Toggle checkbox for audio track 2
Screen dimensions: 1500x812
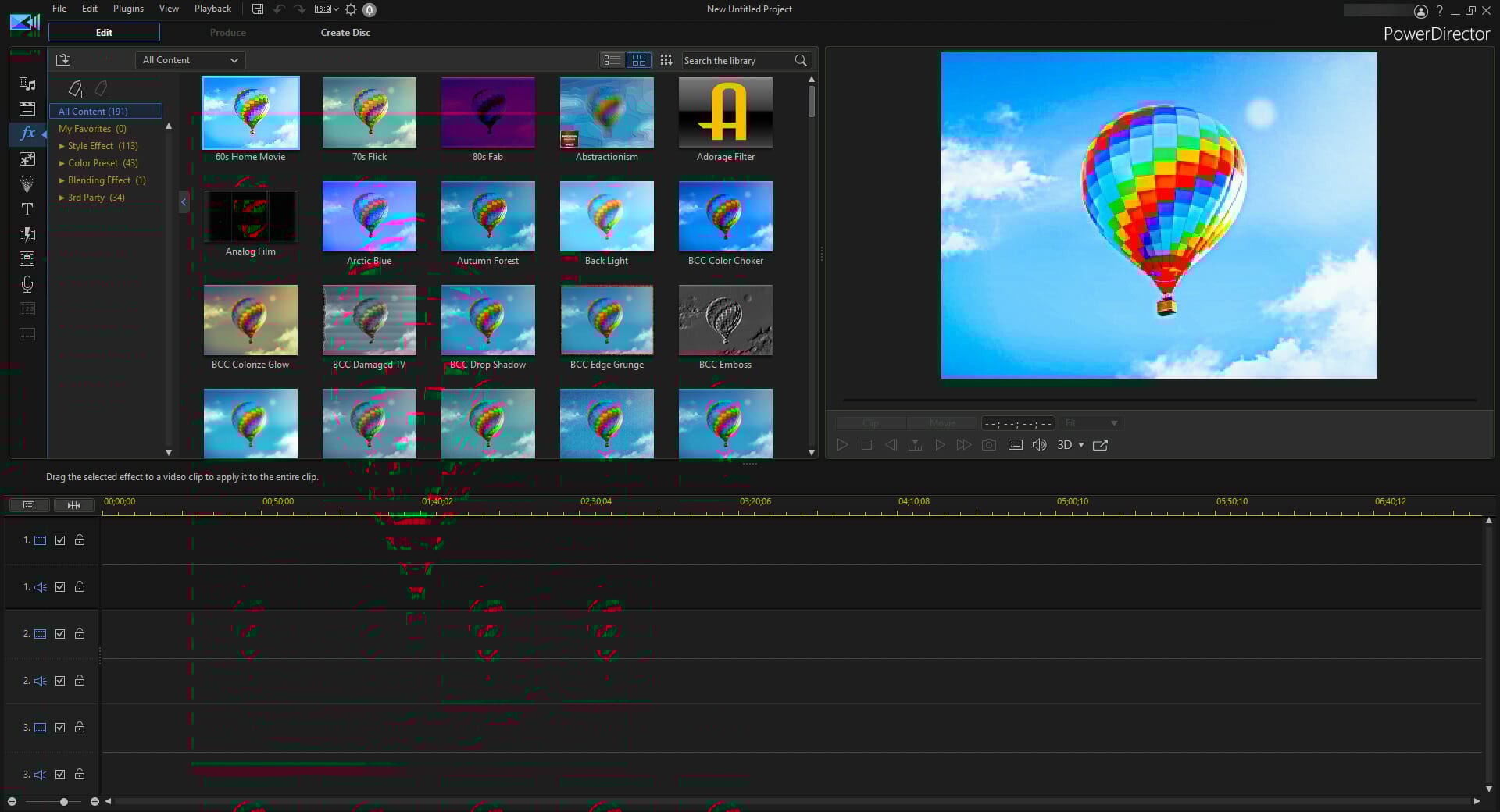(x=60, y=680)
